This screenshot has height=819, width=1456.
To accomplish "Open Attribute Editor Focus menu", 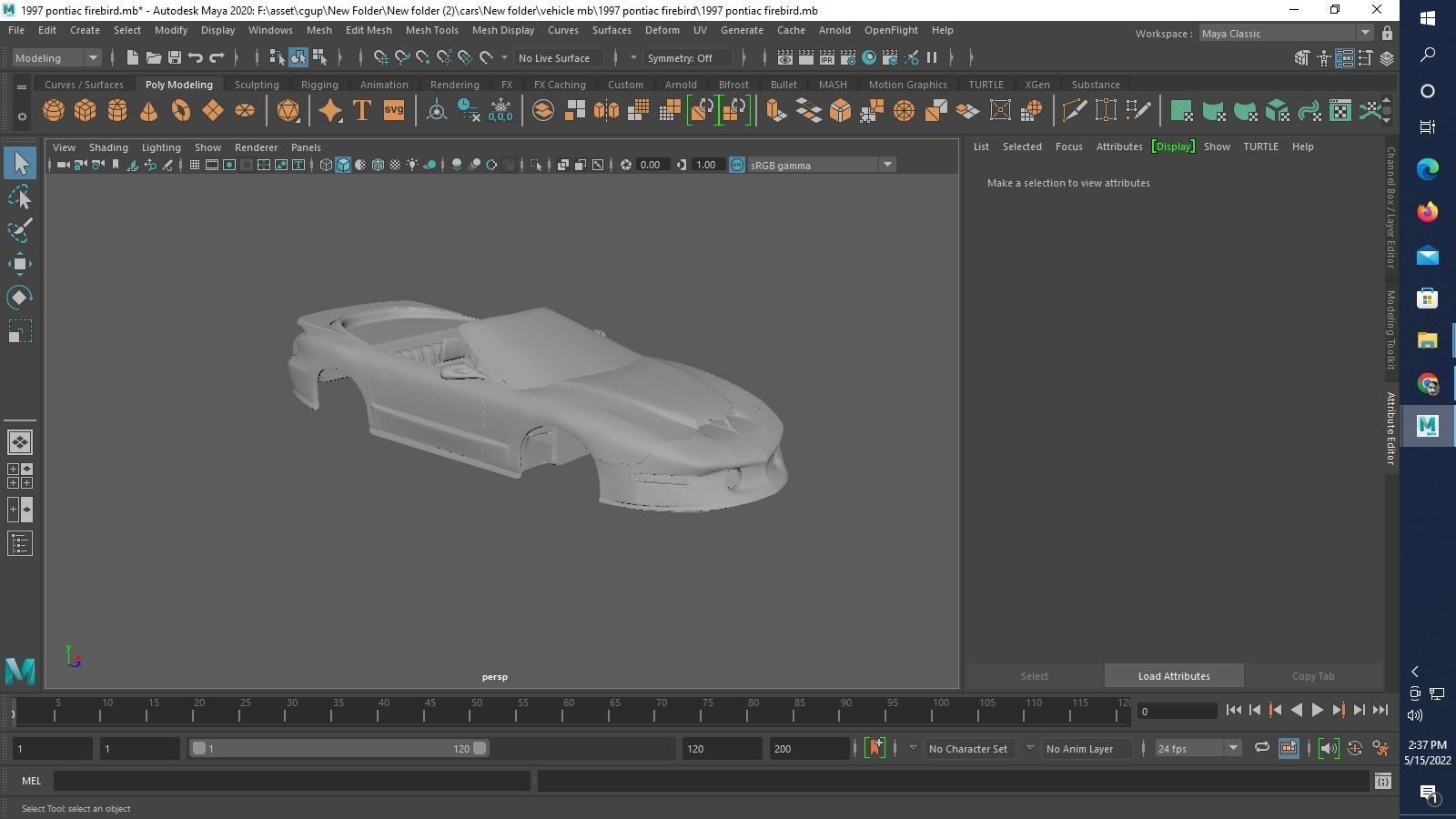I will [x=1068, y=146].
